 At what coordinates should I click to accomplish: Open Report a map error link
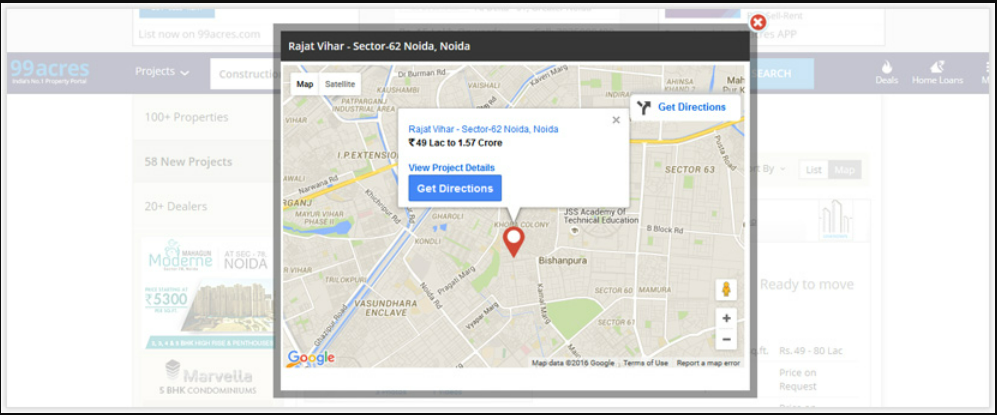coord(708,363)
